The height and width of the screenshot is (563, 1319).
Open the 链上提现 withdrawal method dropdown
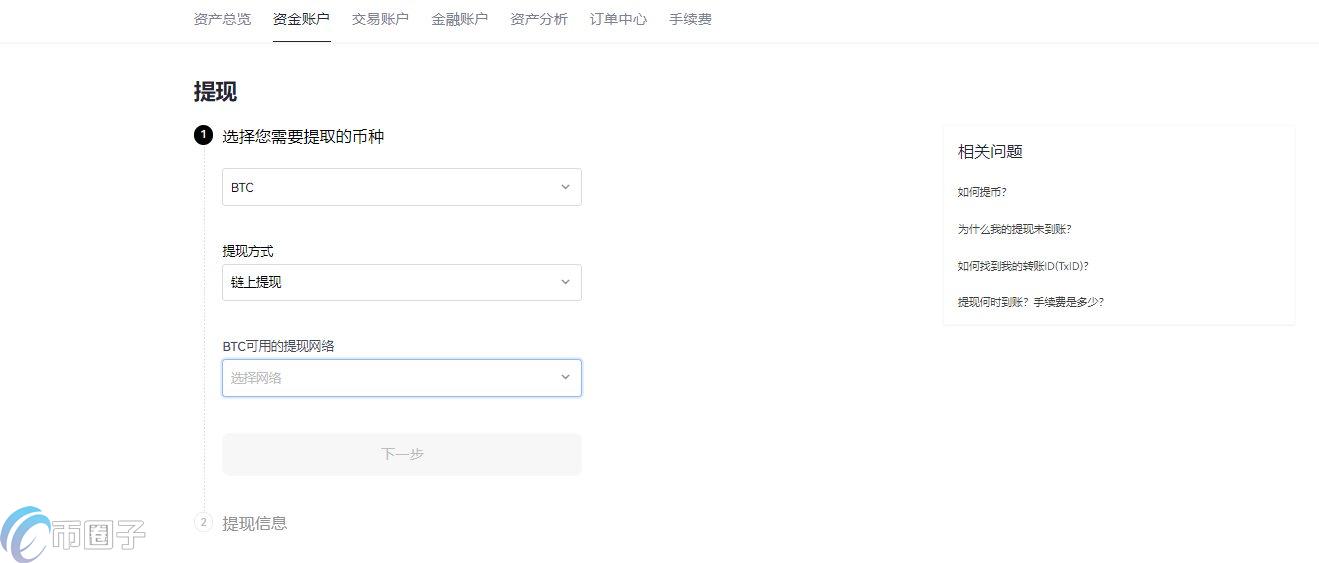pos(401,282)
